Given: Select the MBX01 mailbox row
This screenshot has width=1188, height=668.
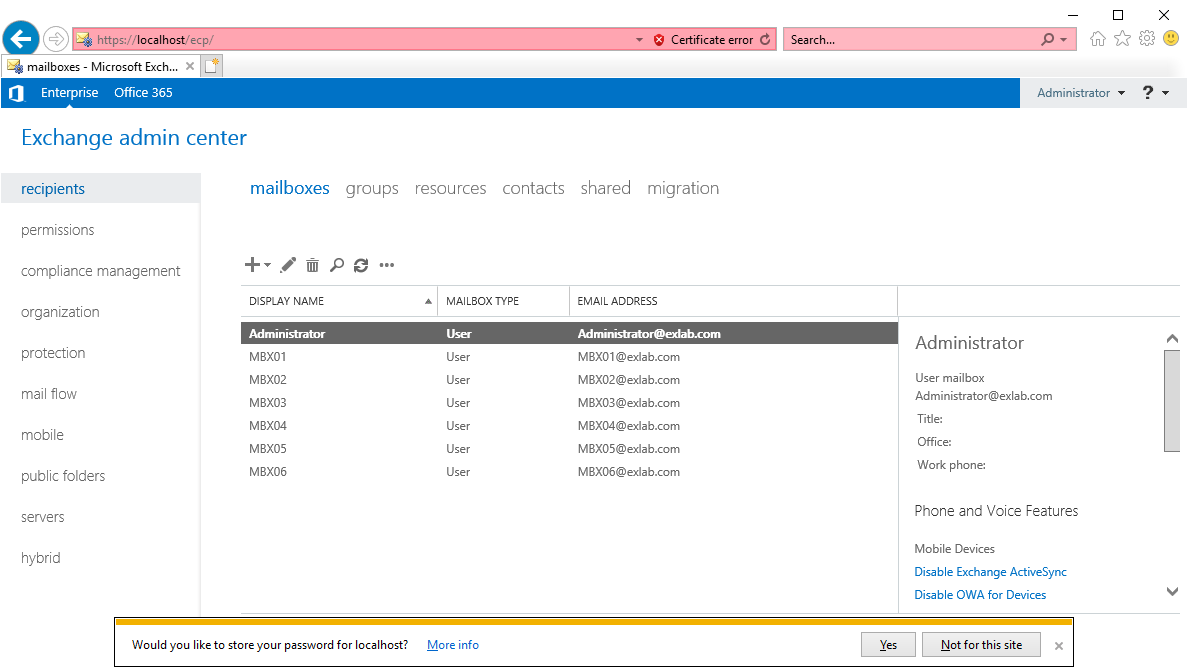Looking at the screenshot, I should 569,357.
